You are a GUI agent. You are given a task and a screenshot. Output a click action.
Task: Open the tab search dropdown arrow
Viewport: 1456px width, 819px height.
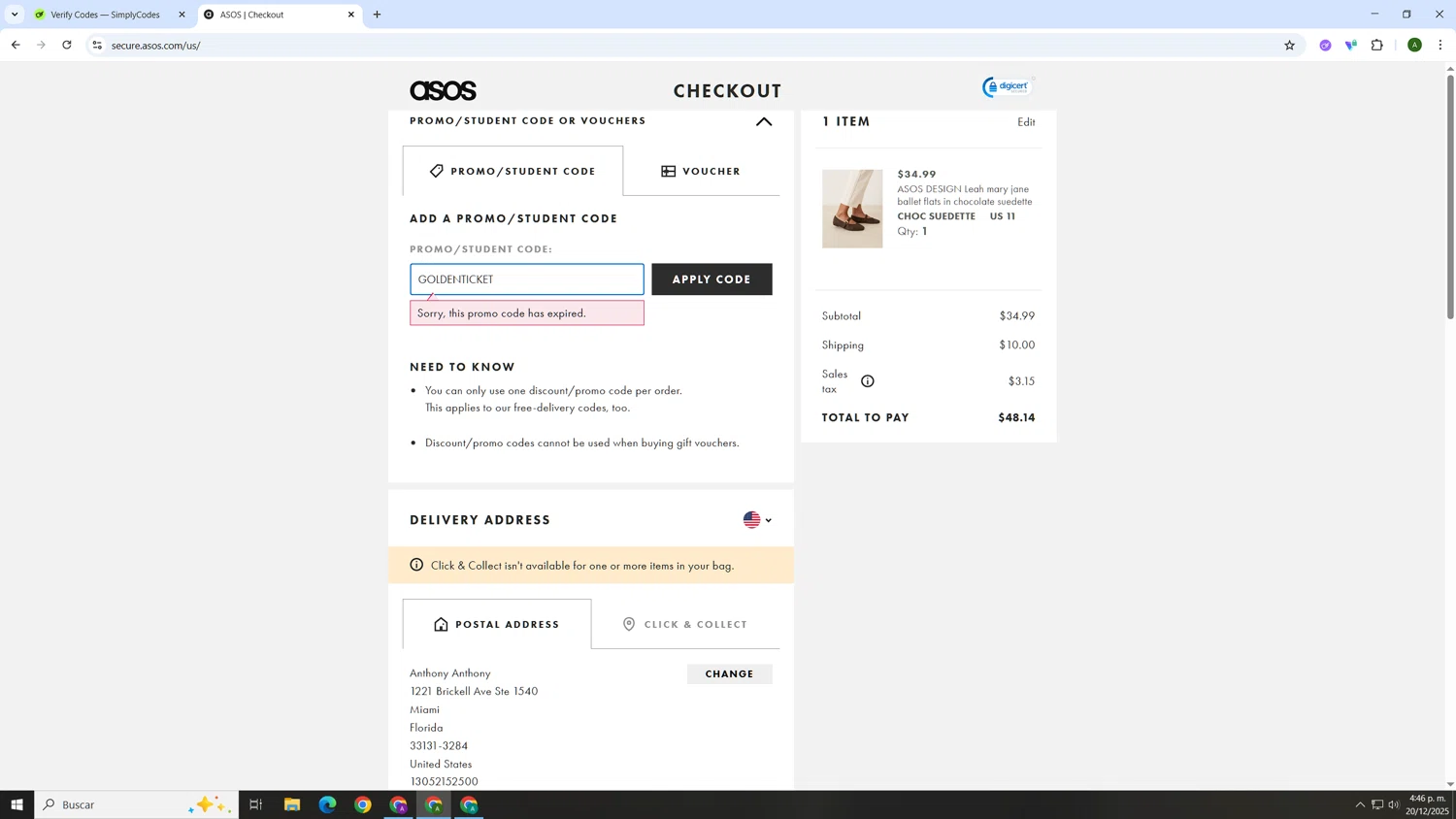pos(15,15)
